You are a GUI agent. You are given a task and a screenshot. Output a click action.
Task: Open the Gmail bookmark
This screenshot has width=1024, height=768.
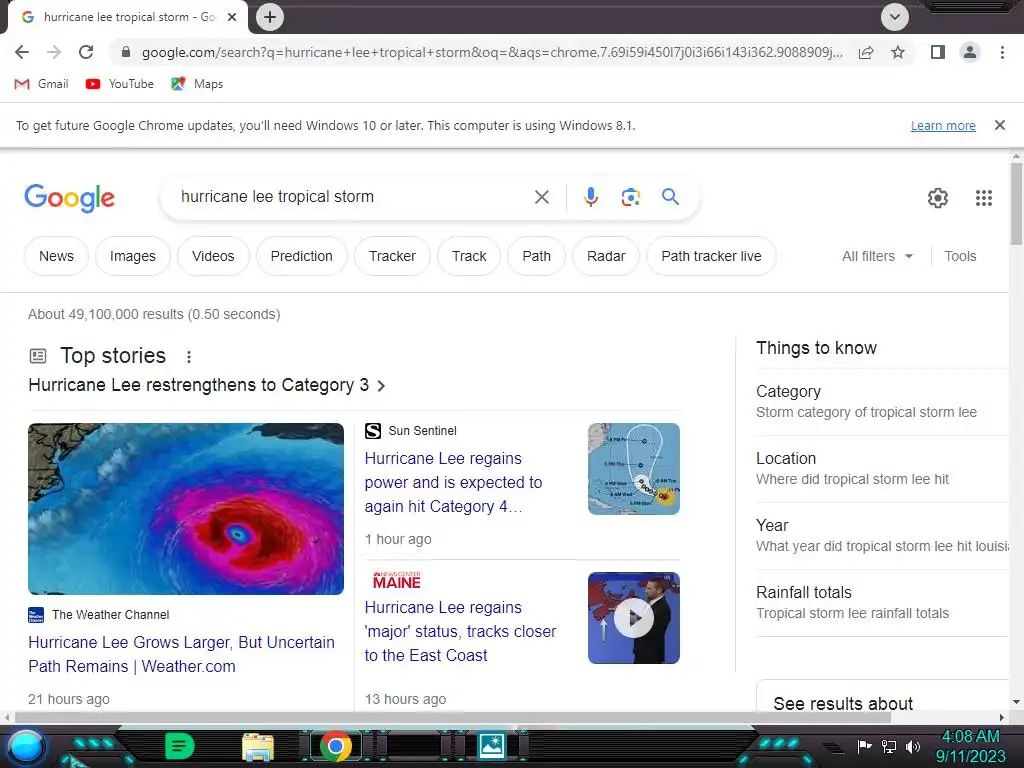41,84
